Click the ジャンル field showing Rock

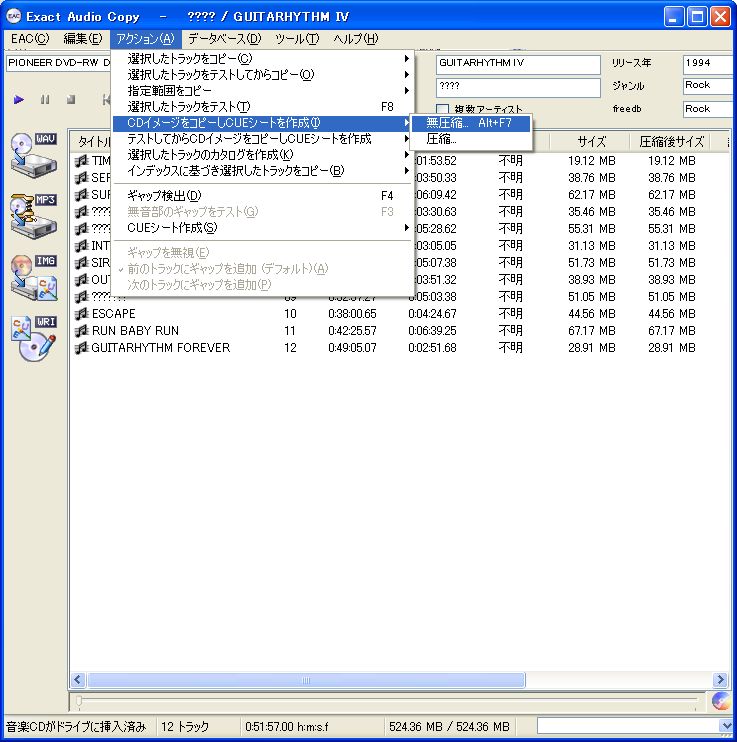[709, 86]
